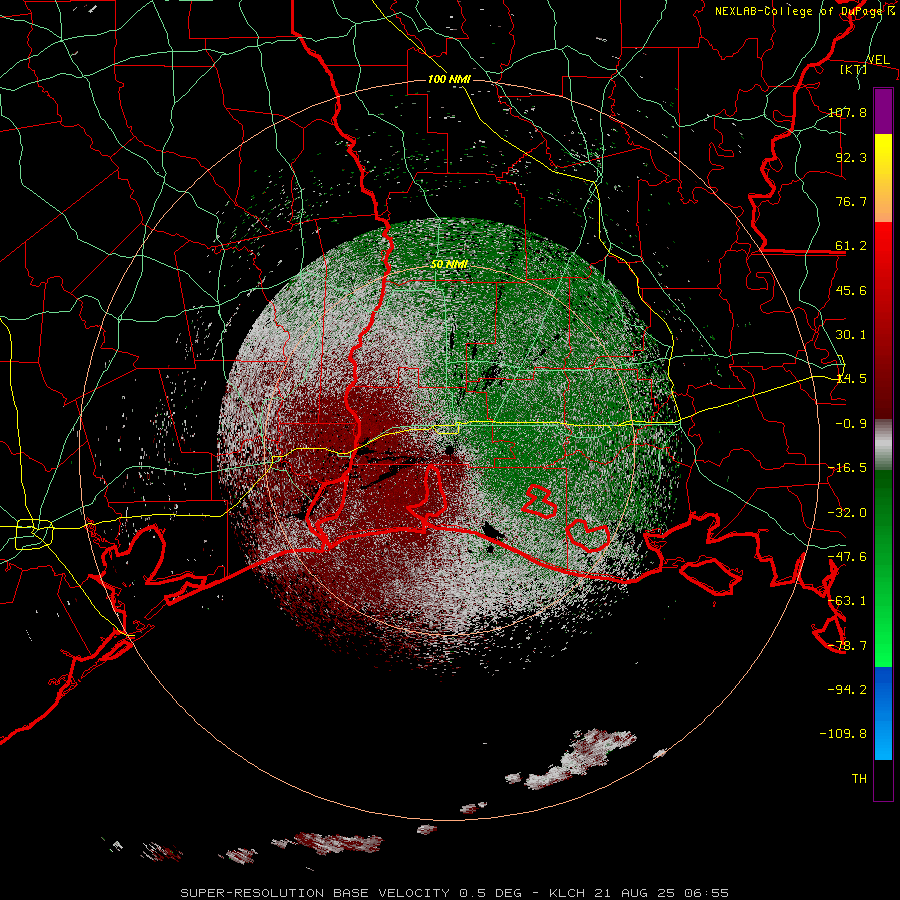900x900 pixels.
Task: Click the -94.2 scale value
Action: [847, 689]
